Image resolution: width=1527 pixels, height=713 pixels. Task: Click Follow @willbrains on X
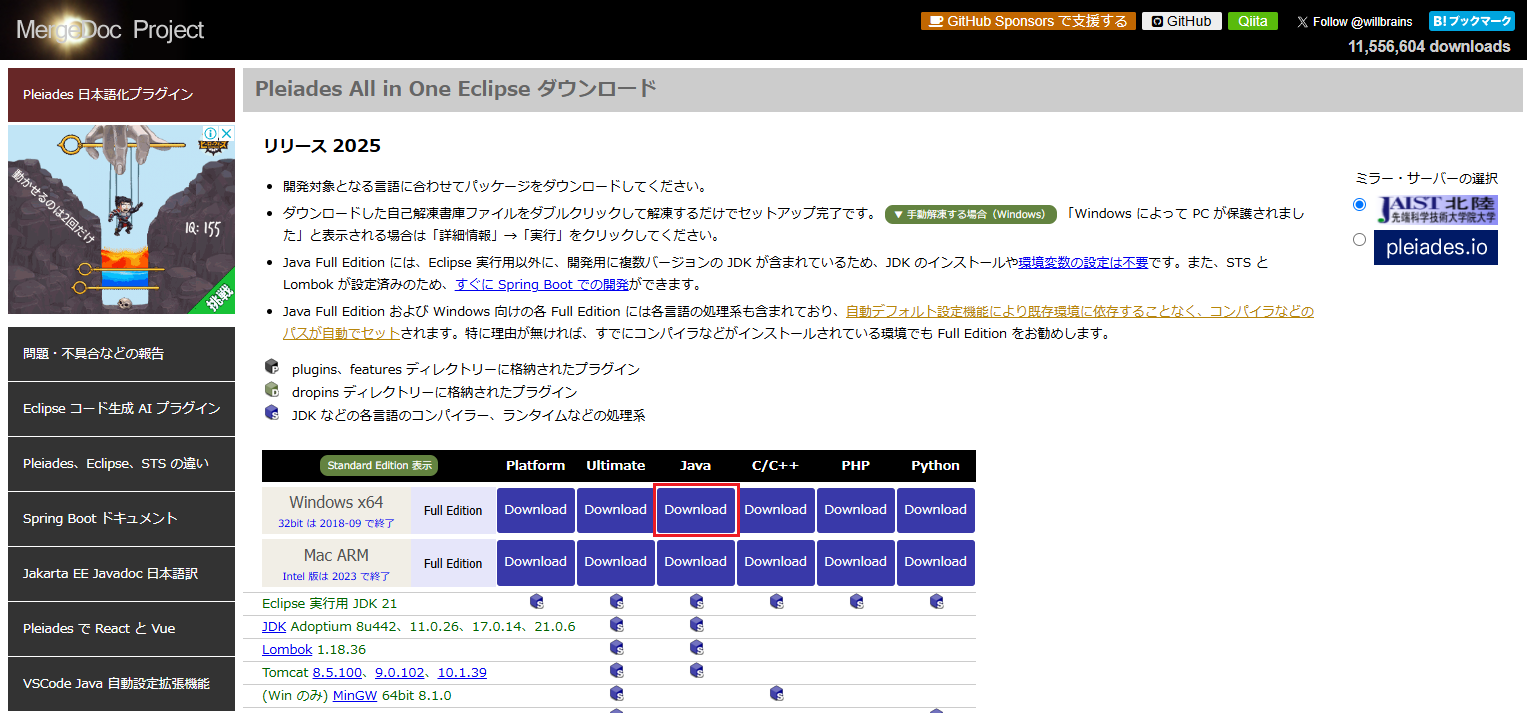[x=1355, y=21]
